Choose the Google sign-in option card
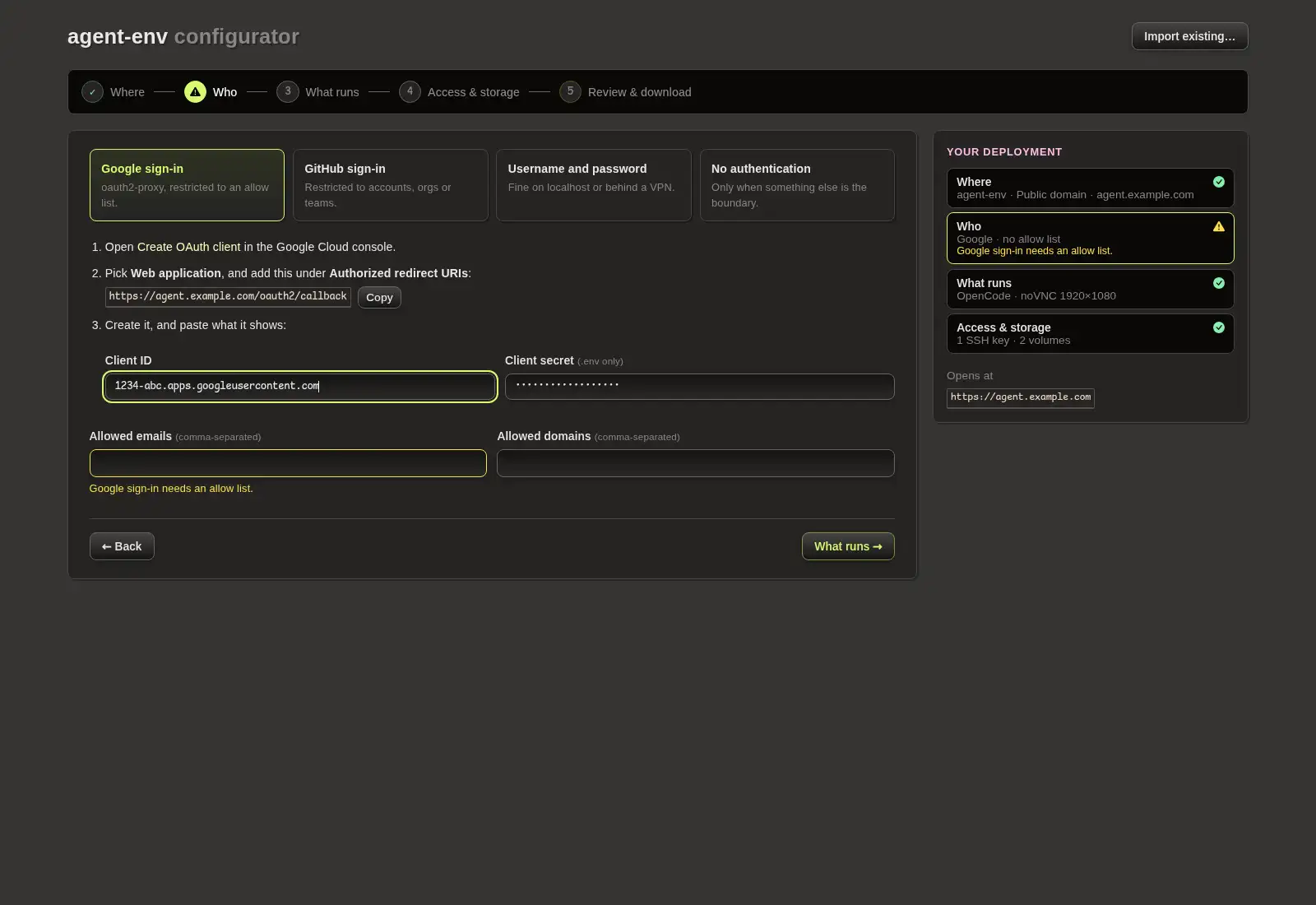This screenshot has height=905, width=1316. click(x=187, y=185)
